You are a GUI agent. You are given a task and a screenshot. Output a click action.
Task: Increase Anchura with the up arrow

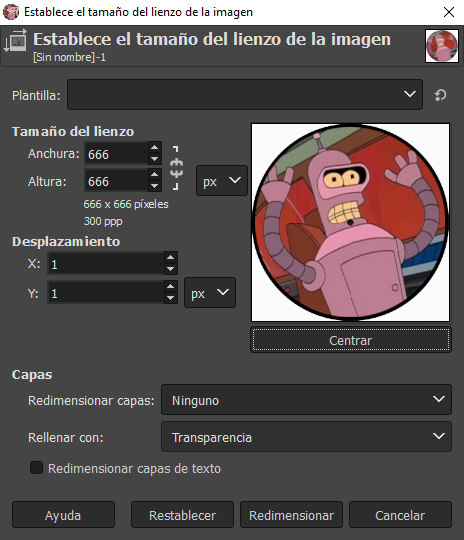pos(155,148)
